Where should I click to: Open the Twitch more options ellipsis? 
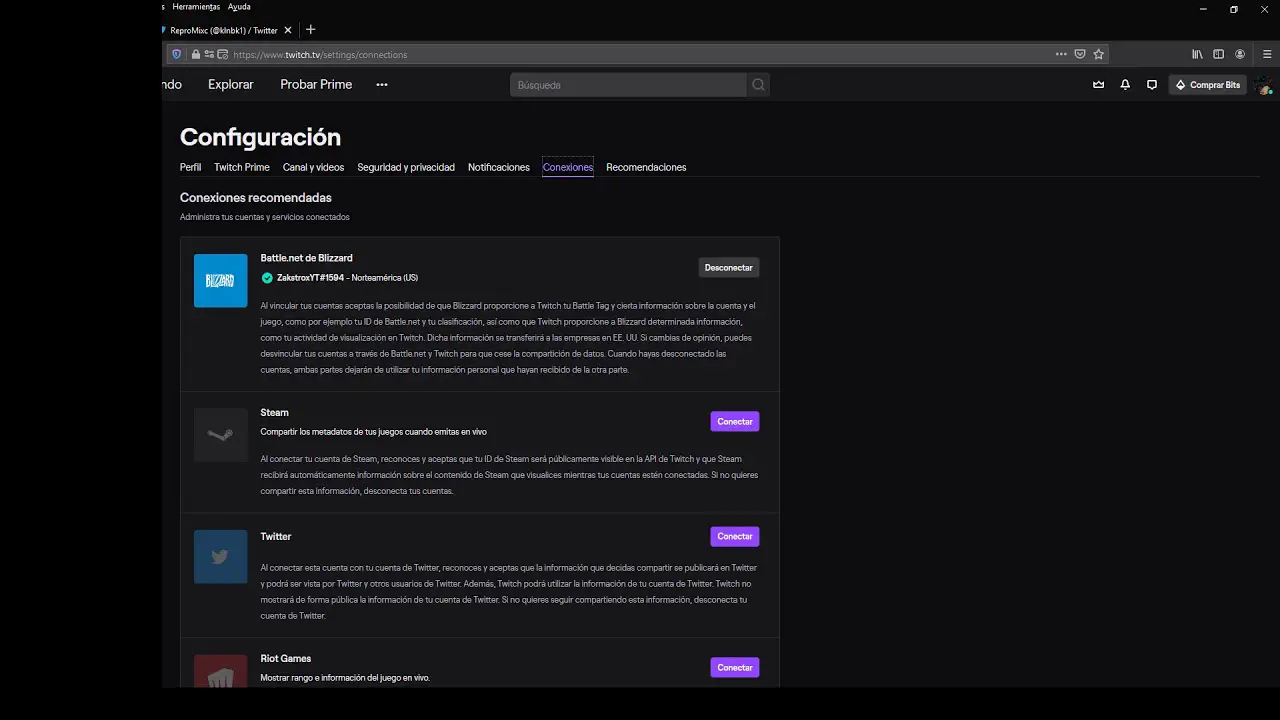(381, 85)
